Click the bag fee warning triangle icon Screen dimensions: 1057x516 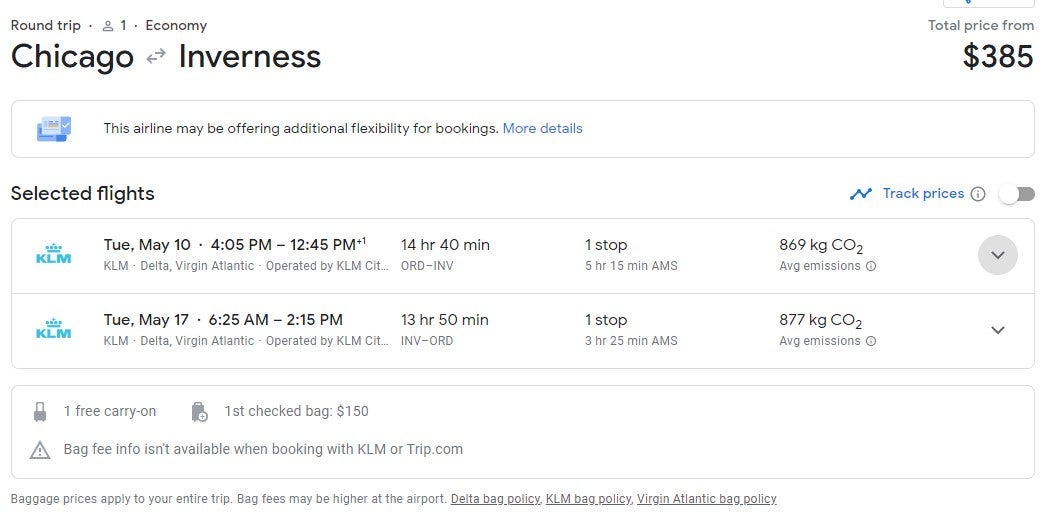point(40,450)
